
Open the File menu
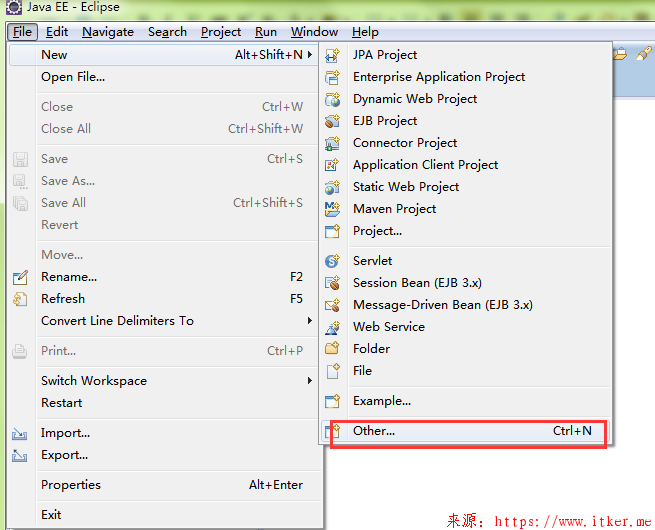pos(22,32)
